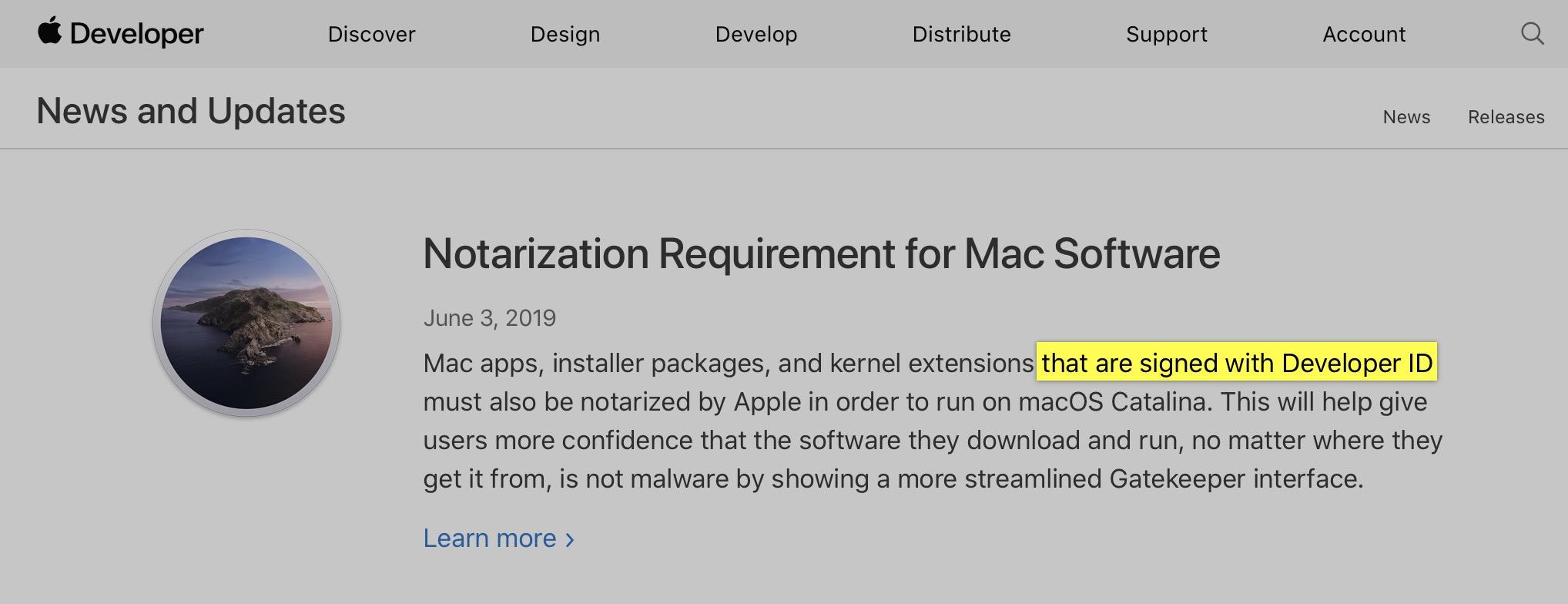Navigate to Support
Image resolution: width=1568 pixels, height=604 pixels.
[1166, 35]
